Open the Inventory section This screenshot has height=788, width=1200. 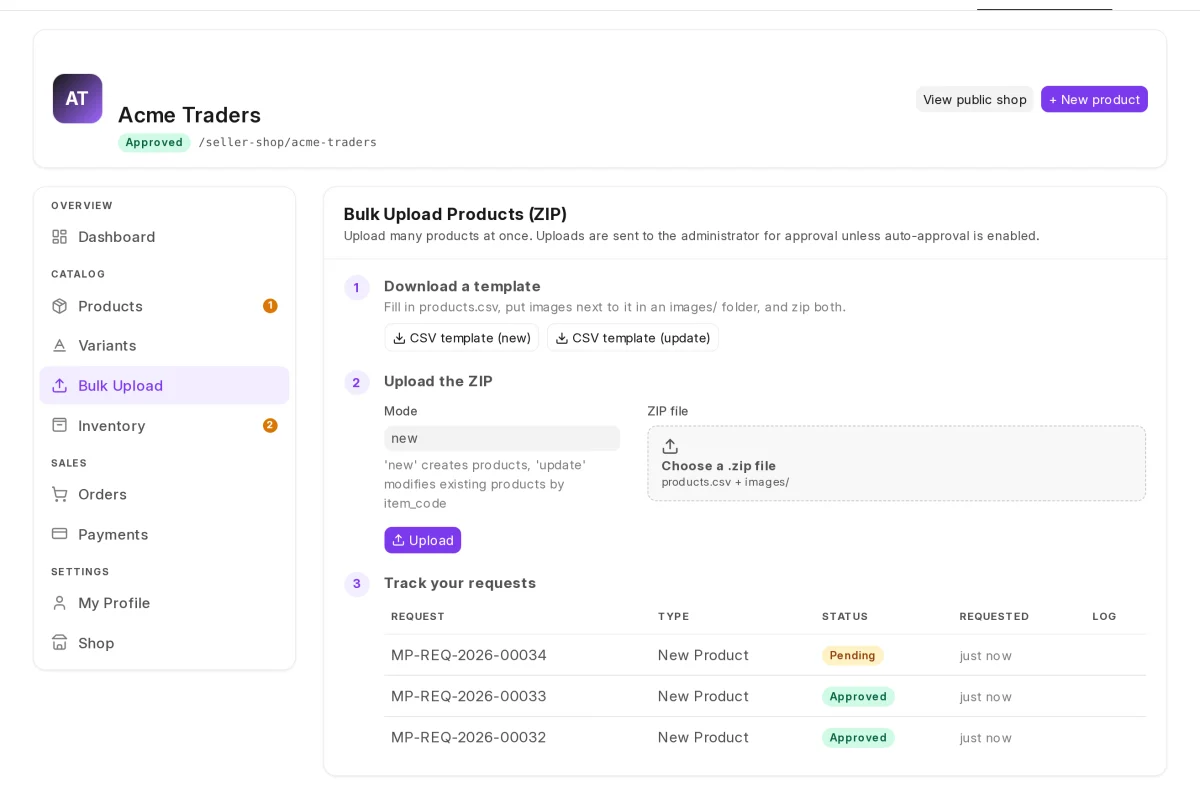164,425
